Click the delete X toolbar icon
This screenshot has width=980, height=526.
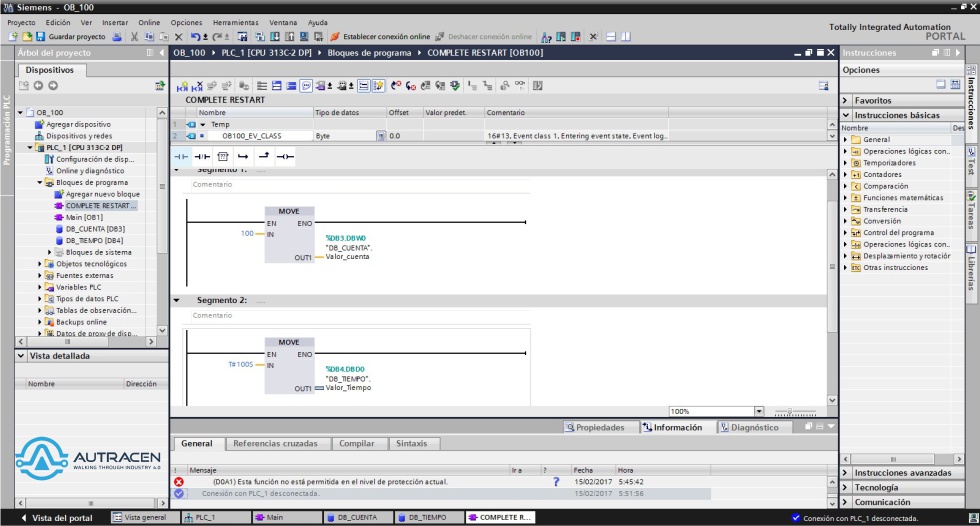(179, 37)
